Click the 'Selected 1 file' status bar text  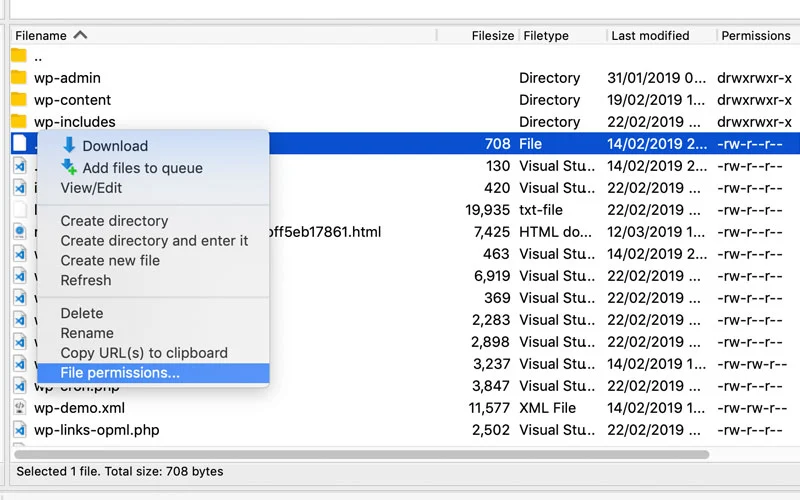pos(119,471)
